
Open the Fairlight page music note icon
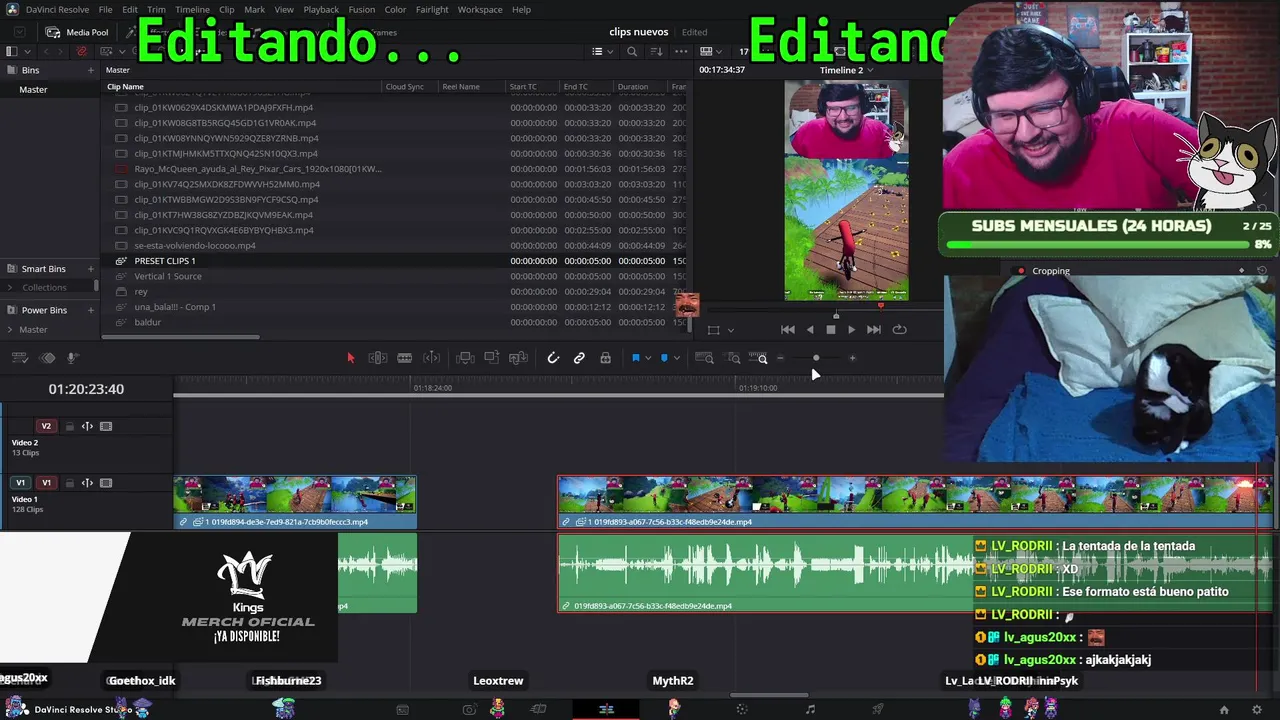[810, 709]
